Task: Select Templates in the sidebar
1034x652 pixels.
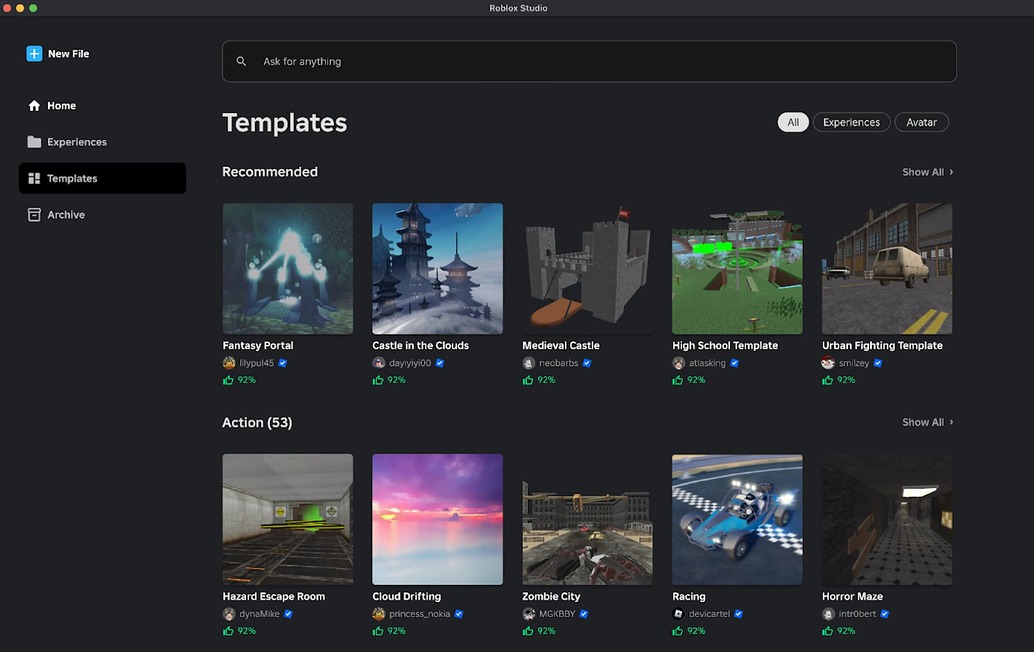Action: coord(74,178)
